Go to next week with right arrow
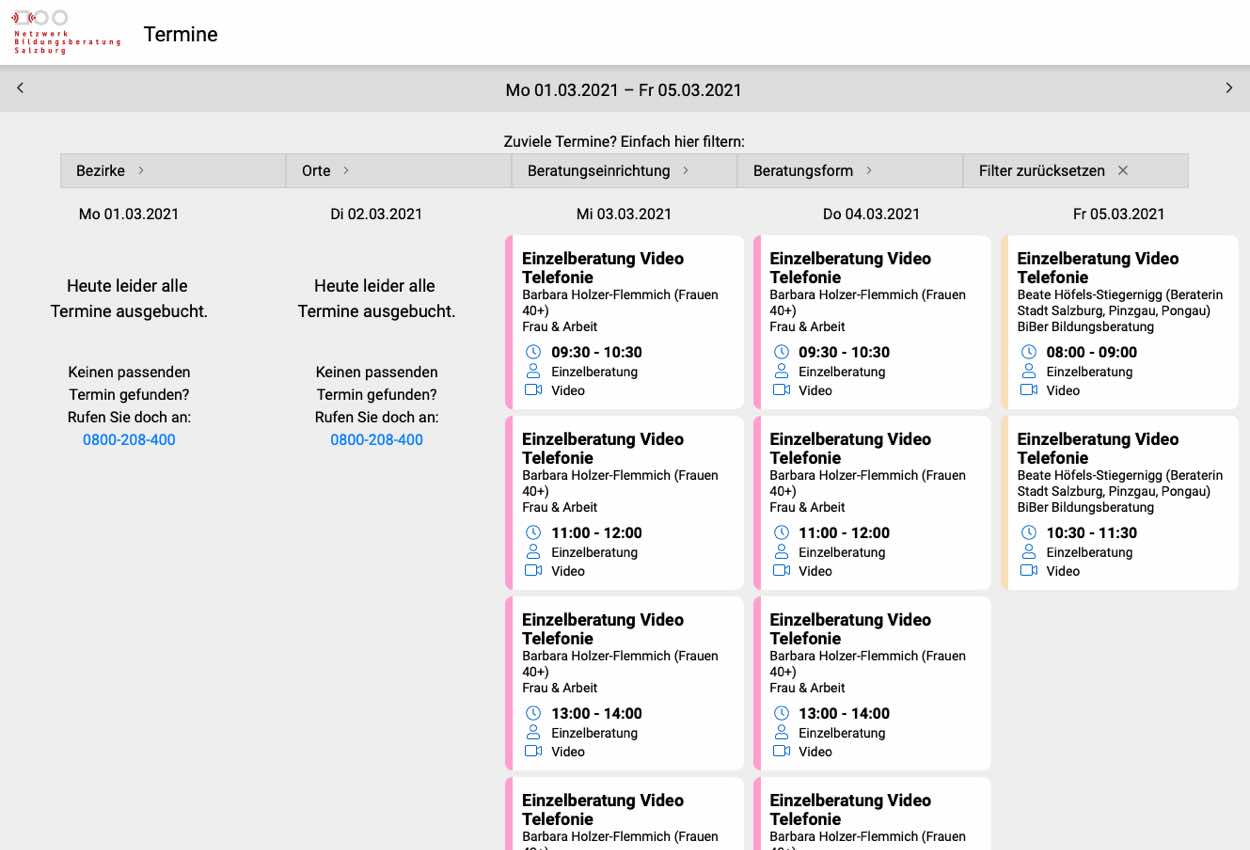 click(x=1229, y=88)
